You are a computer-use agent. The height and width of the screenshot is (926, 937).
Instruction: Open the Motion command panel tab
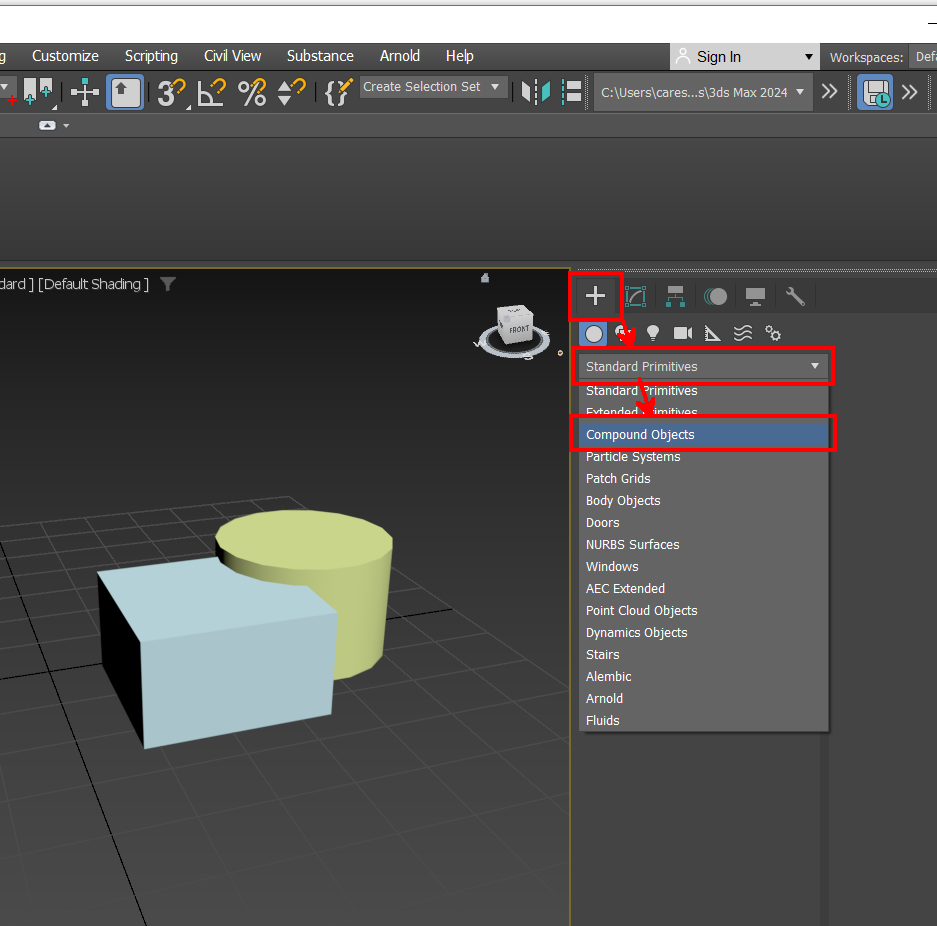[x=715, y=296]
